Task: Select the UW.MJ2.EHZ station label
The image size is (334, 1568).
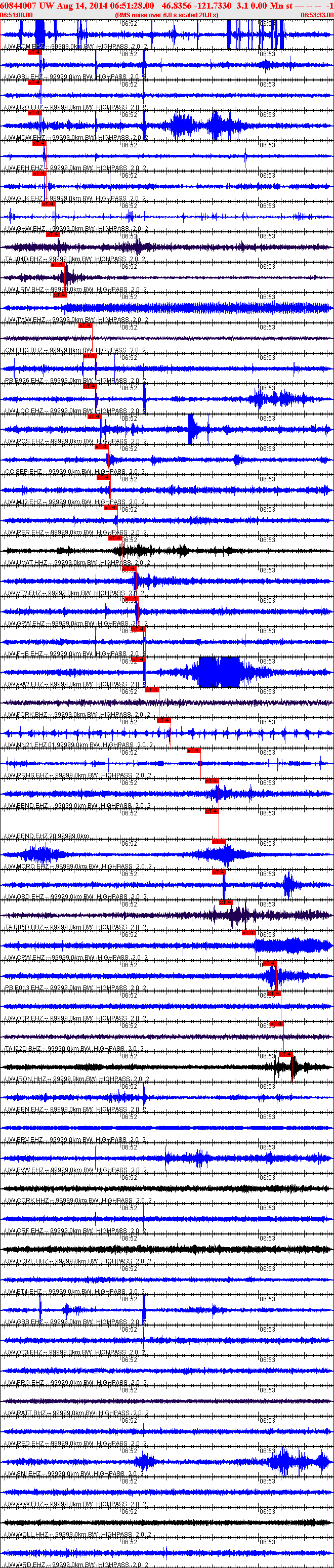Action: coord(23,502)
